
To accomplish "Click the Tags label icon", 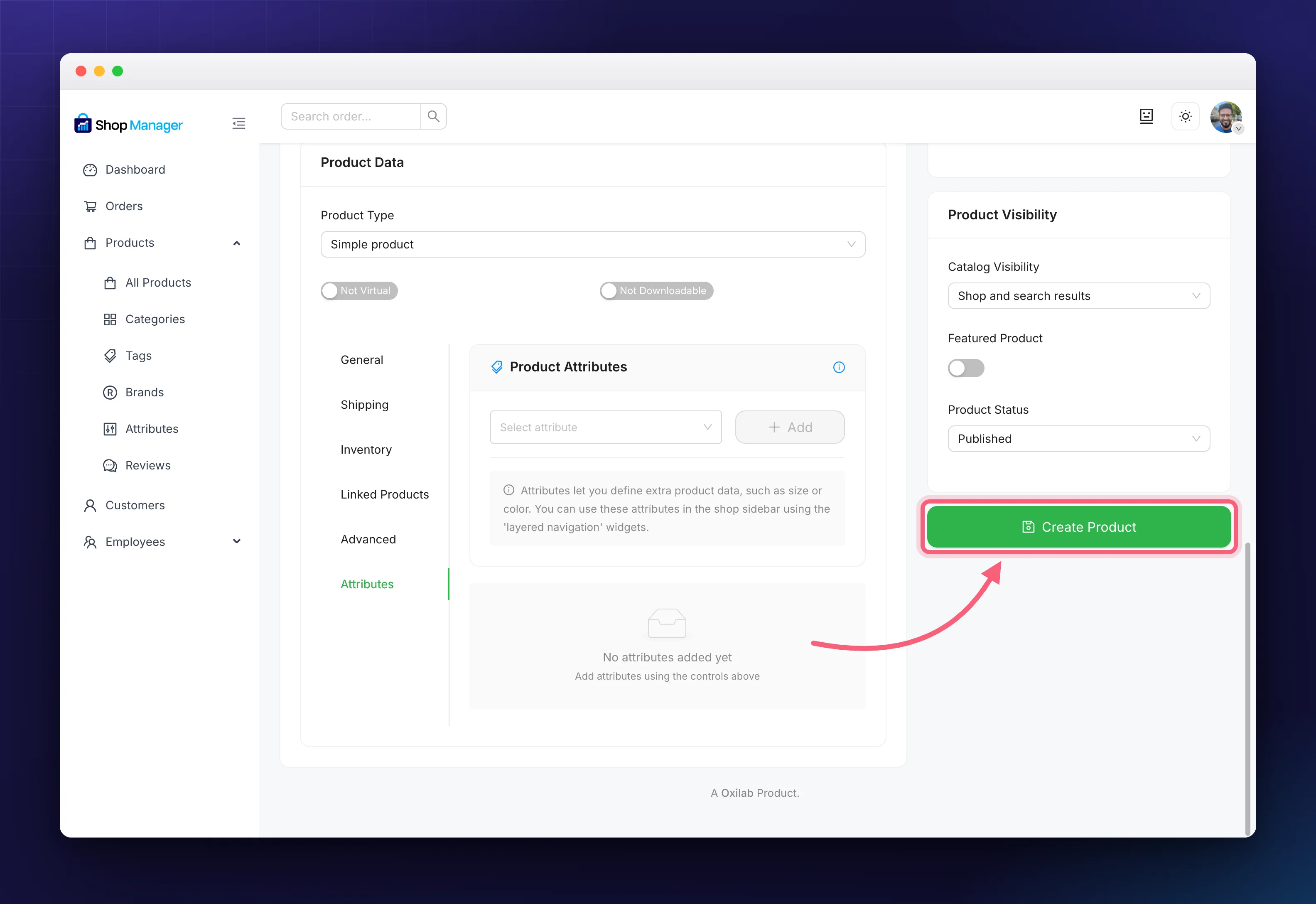I will coord(110,356).
